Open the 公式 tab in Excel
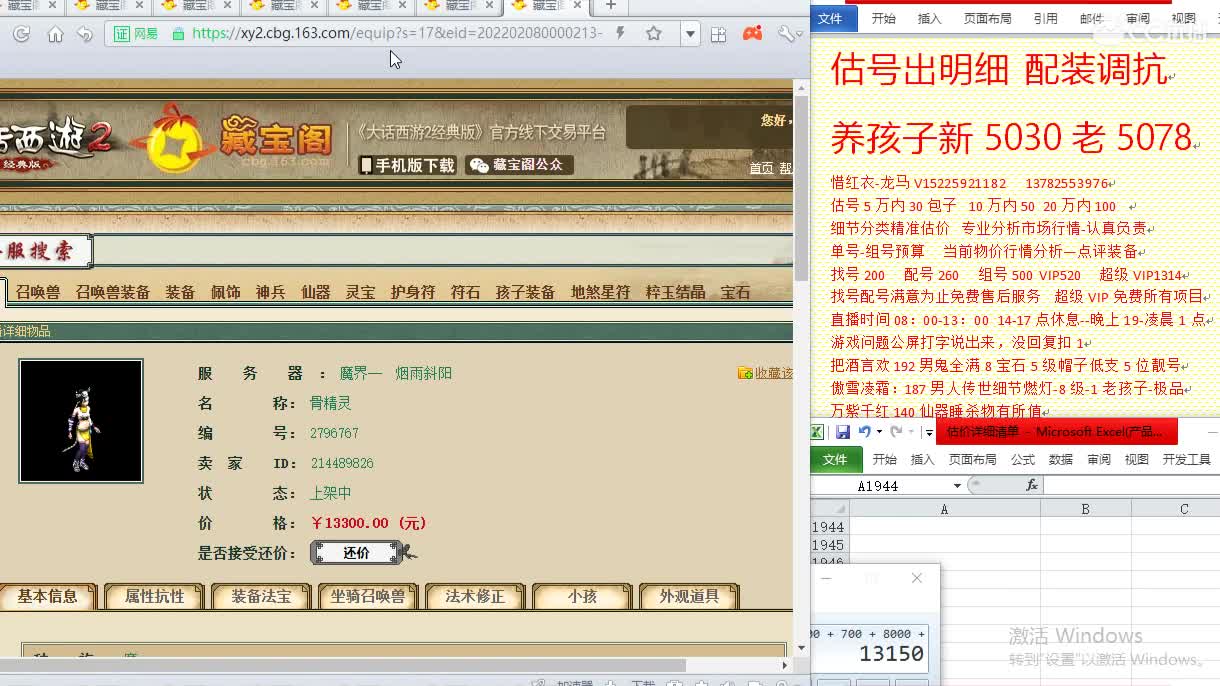Image resolution: width=1220 pixels, height=686 pixels. [x=1023, y=459]
